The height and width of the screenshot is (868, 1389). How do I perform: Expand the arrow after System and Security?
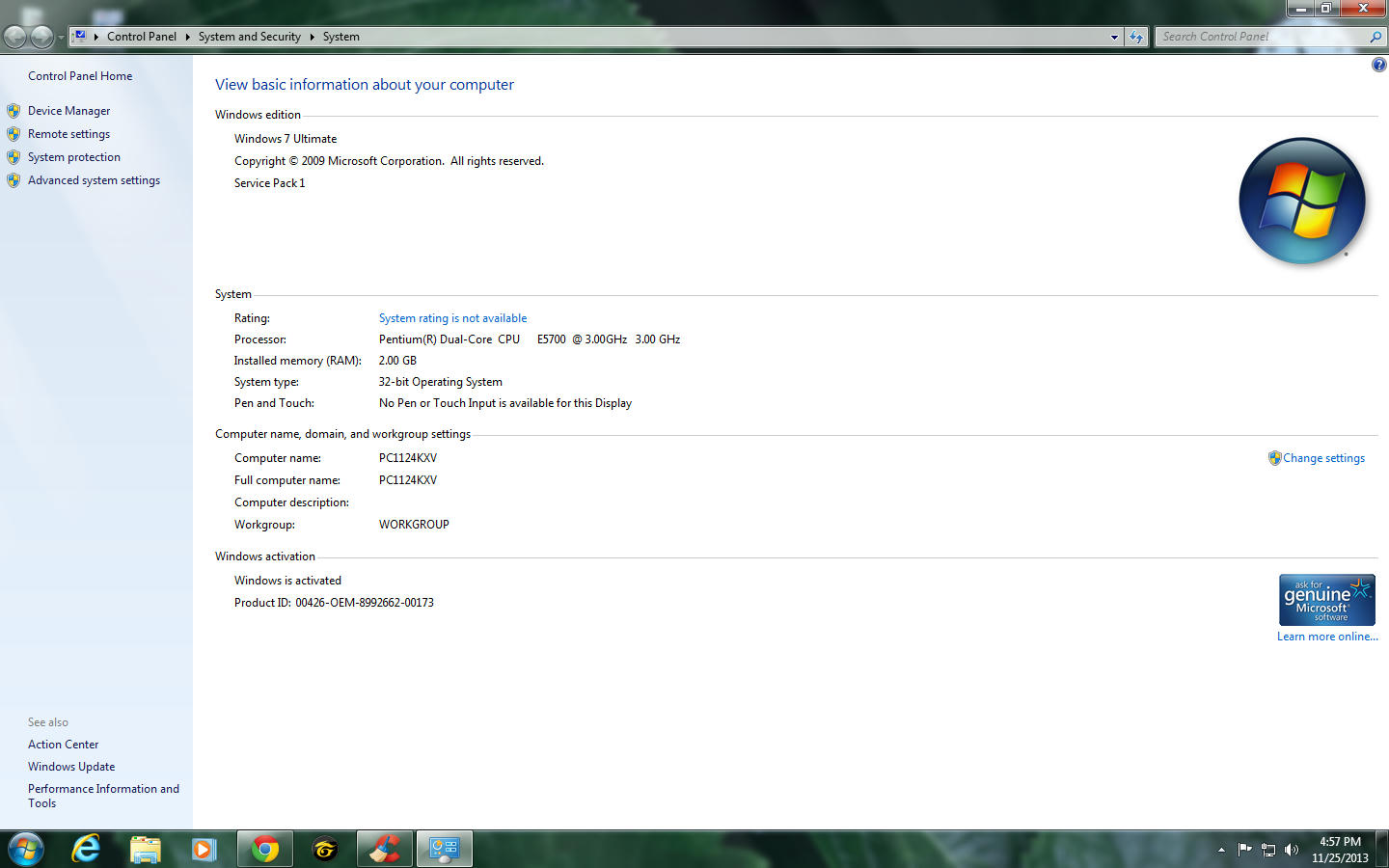pyautogui.click(x=312, y=37)
